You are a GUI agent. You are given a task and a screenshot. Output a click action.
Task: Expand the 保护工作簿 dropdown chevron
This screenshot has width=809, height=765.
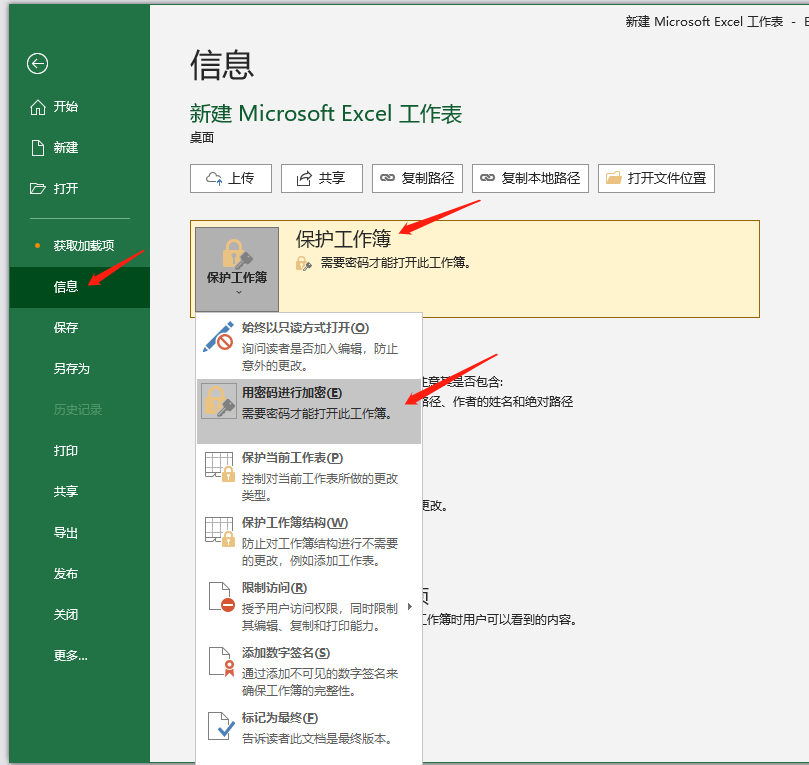coord(238,292)
